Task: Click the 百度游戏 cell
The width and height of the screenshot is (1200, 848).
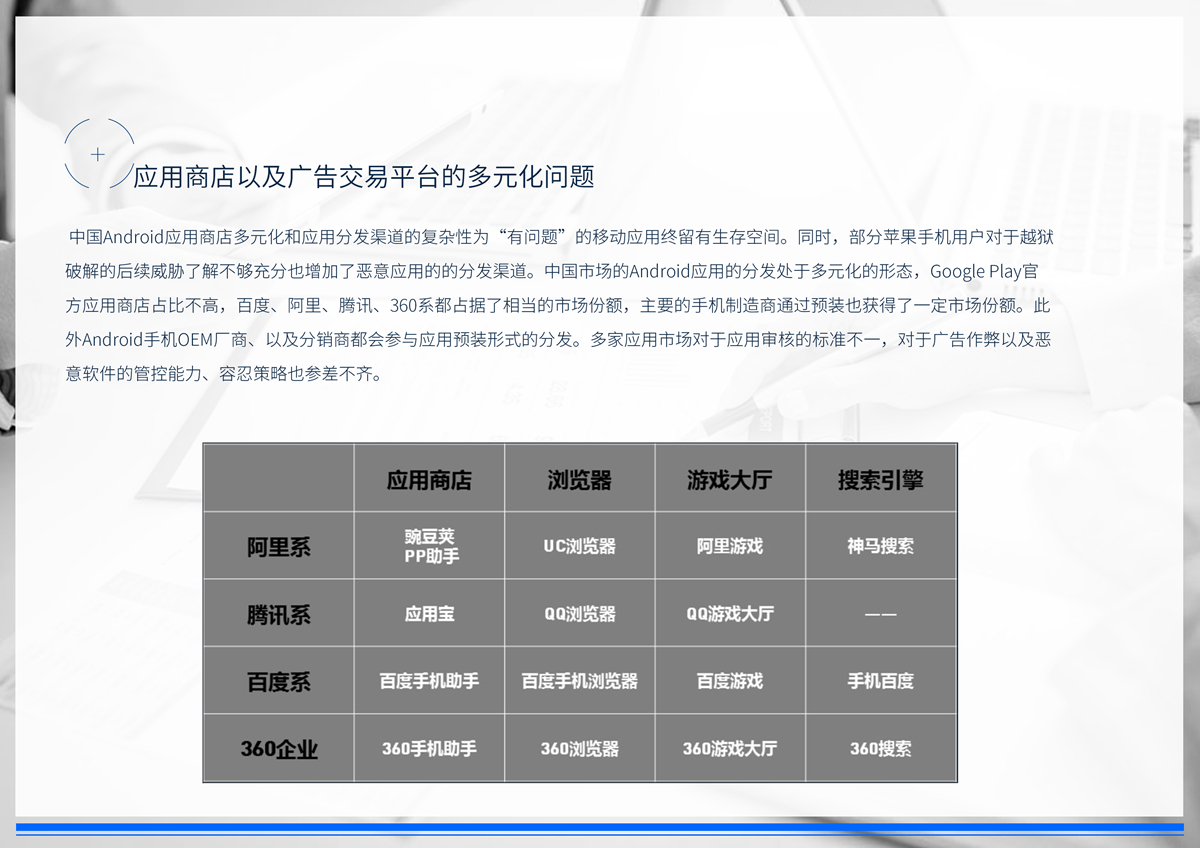Action: [730, 681]
